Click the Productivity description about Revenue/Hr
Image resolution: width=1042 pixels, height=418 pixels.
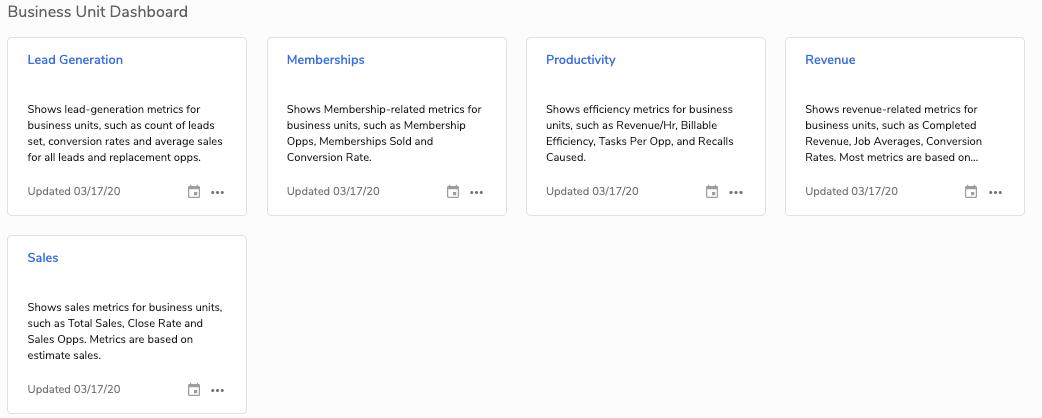(640, 133)
